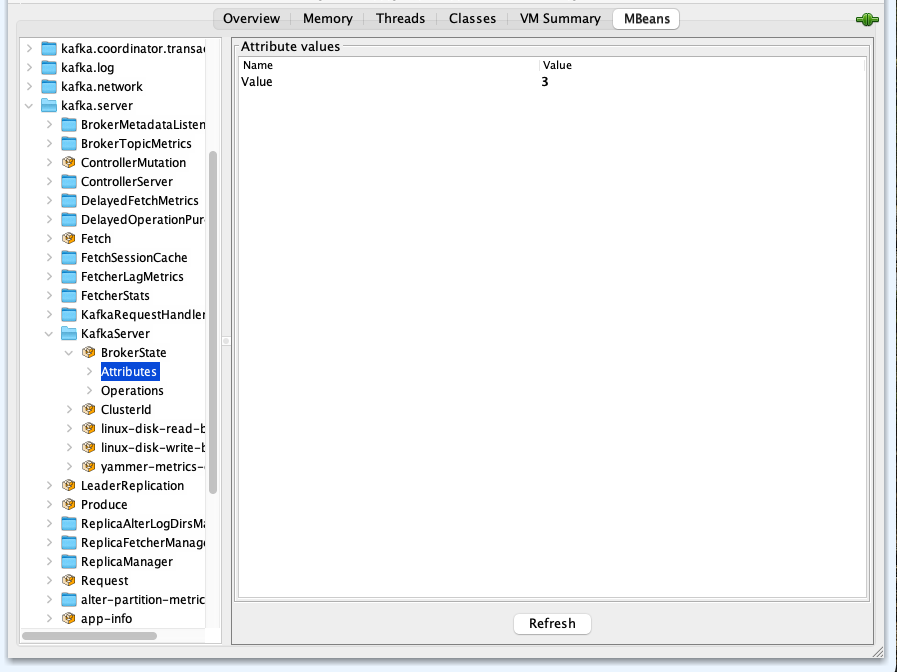Click the ControllerMutation MBean icon

coord(69,162)
